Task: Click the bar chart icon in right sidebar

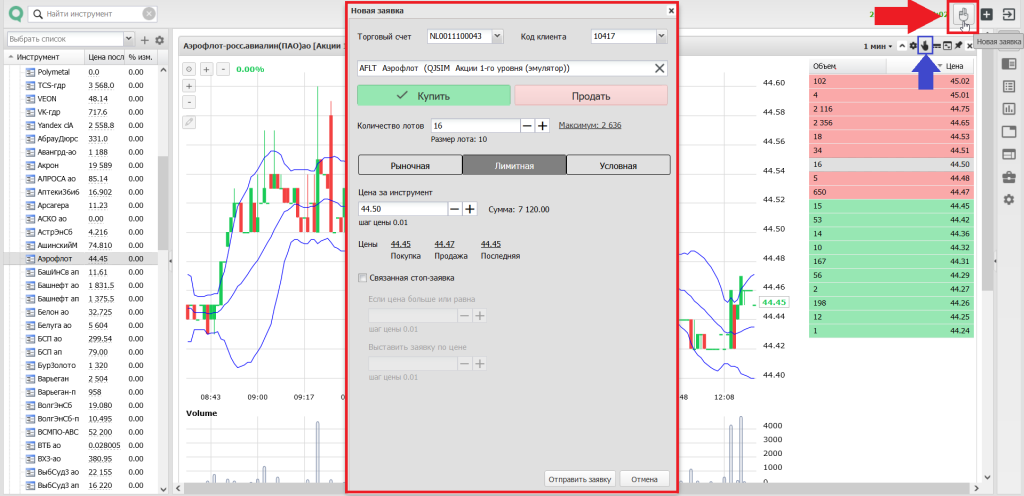Action: click(x=1008, y=109)
